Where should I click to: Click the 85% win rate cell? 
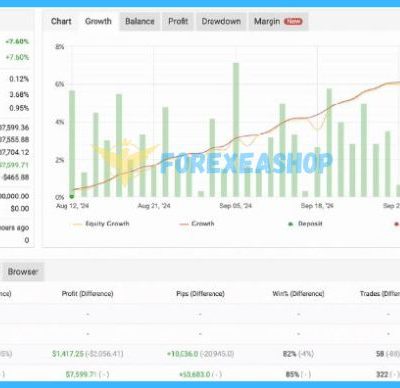pyautogui.click(x=292, y=374)
